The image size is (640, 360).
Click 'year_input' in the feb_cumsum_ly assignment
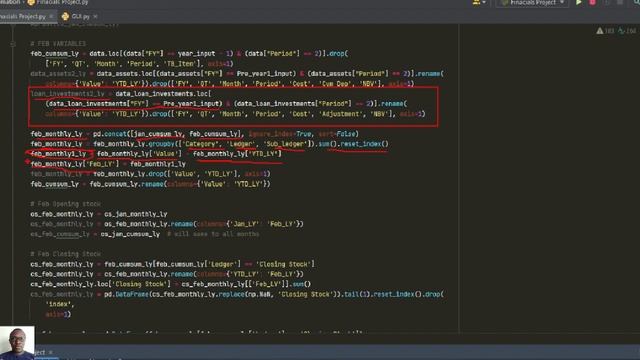pyautogui.click(x=196, y=53)
